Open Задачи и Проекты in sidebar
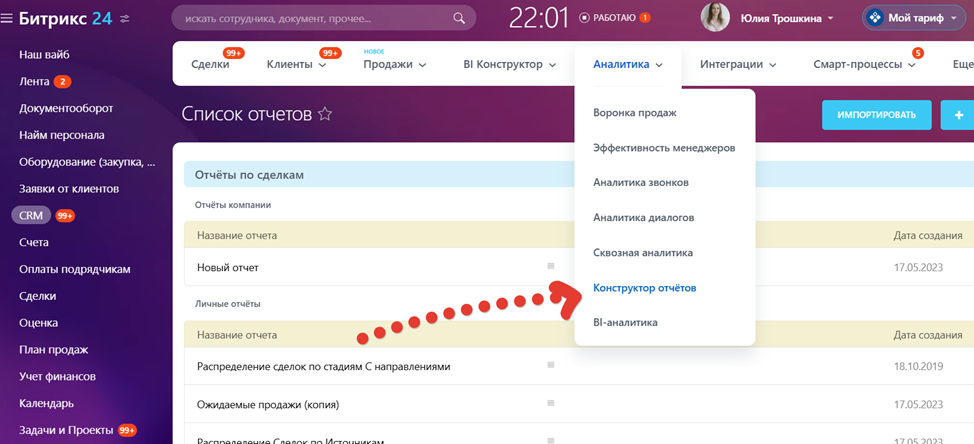Viewport: 974px width, 444px height. tap(66, 430)
